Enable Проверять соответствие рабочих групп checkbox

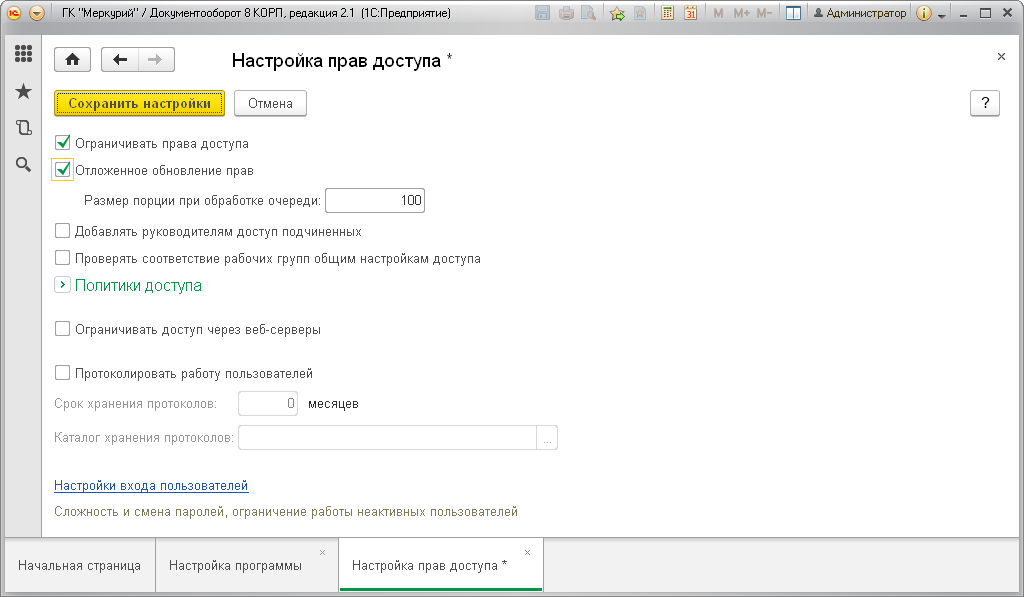click(63, 258)
